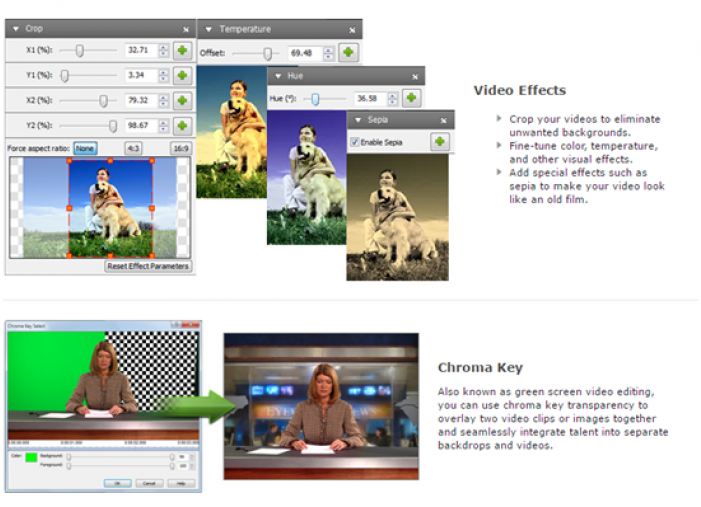
Task: Select the None aspect ratio option
Action: point(85,148)
